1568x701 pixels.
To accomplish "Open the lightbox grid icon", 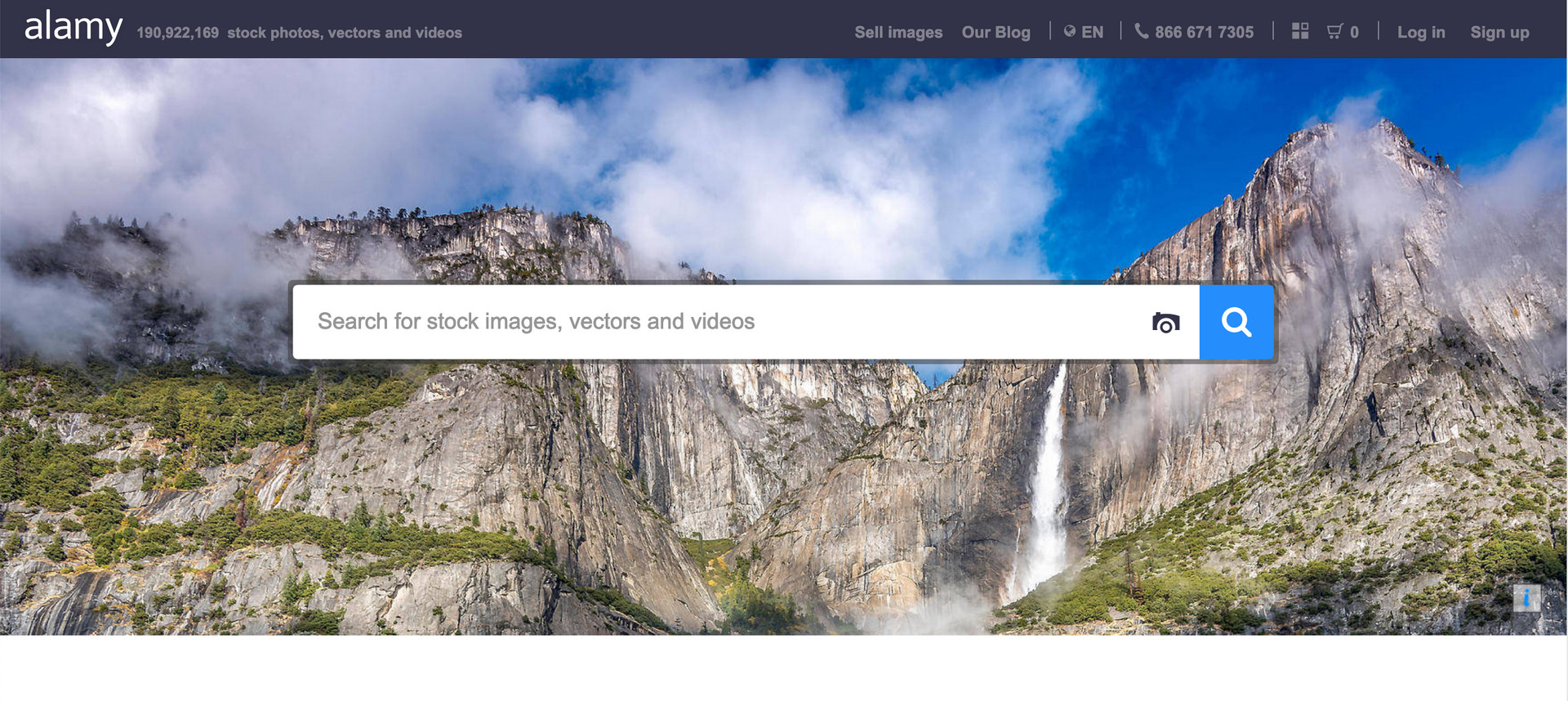I will point(1300,31).
